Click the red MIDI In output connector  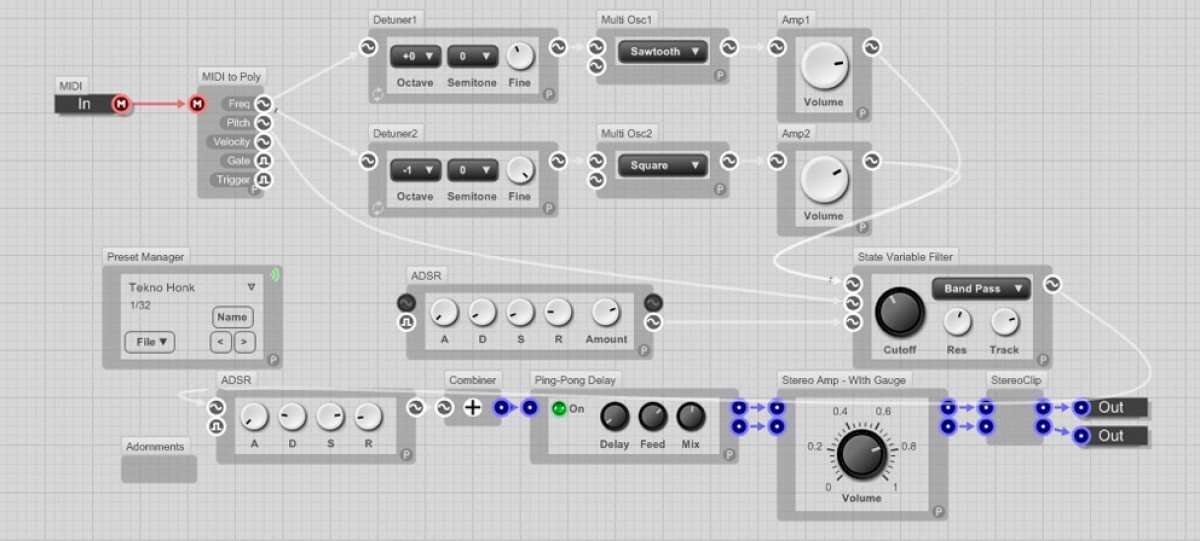[121, 104]
